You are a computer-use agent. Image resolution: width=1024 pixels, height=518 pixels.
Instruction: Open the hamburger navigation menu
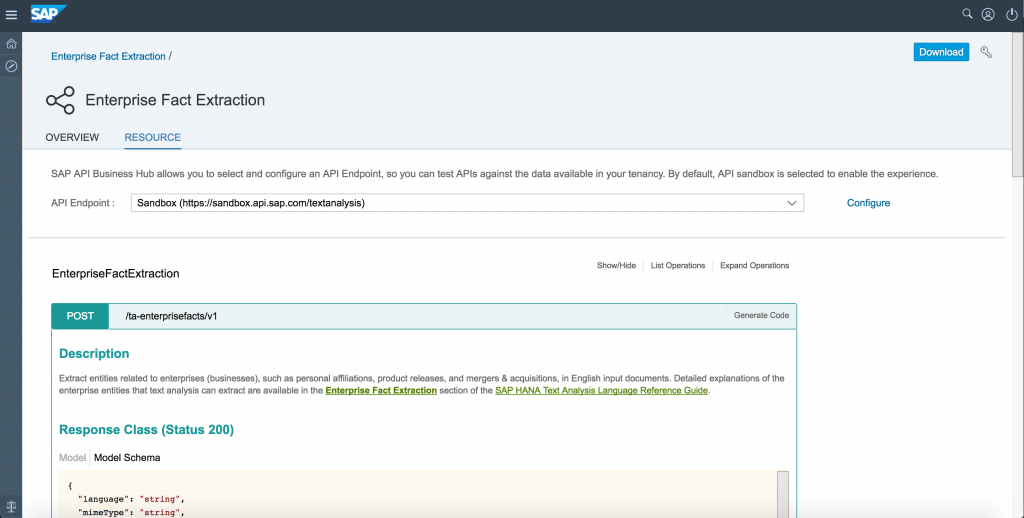tap(11, 14)
